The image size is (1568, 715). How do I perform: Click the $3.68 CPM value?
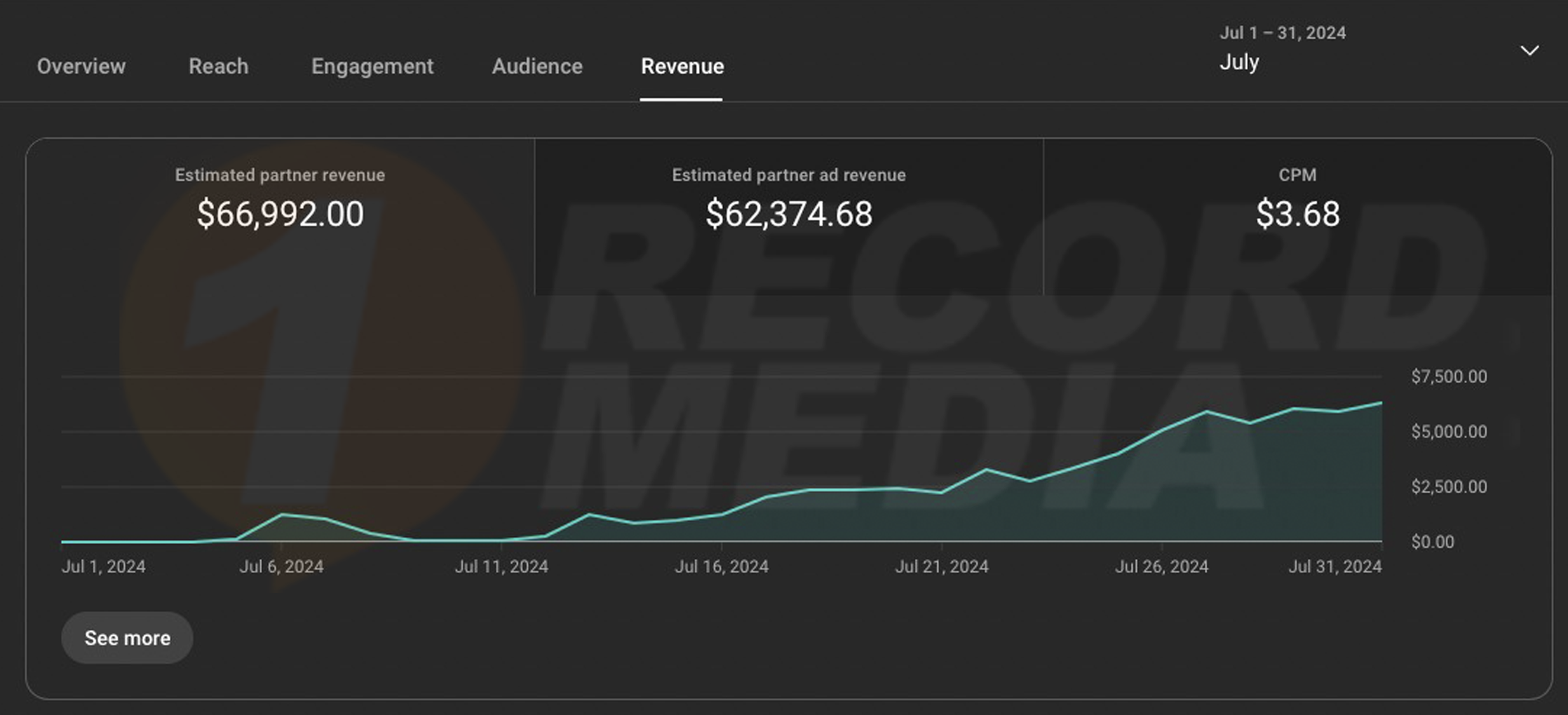point(1297,214)
